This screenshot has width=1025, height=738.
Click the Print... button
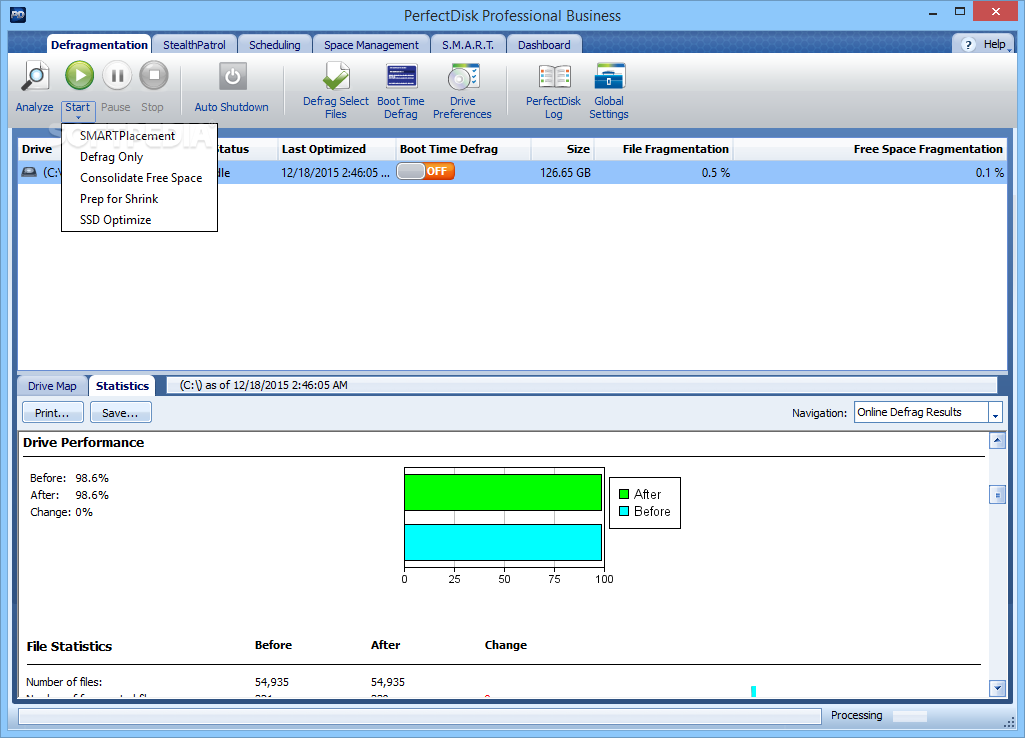pos(52,412)
